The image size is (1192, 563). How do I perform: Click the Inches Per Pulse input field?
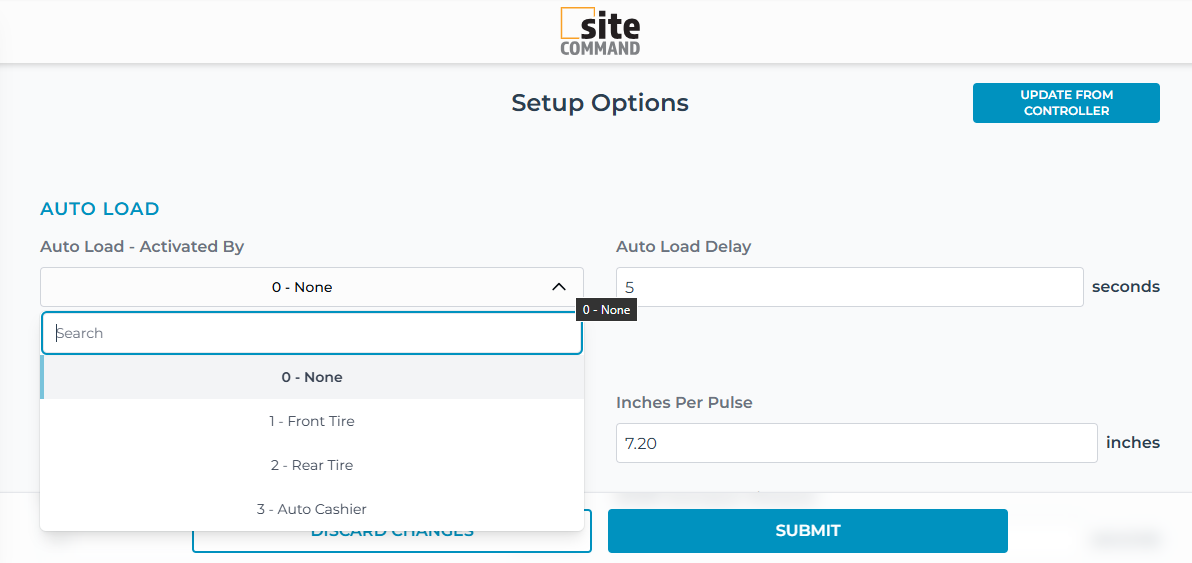tap(856, 443)
